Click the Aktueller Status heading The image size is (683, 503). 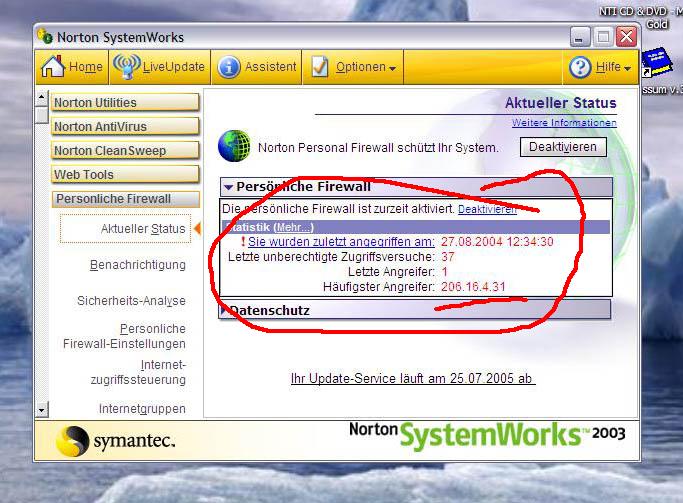pyautogui.click(x=561, y=103)
